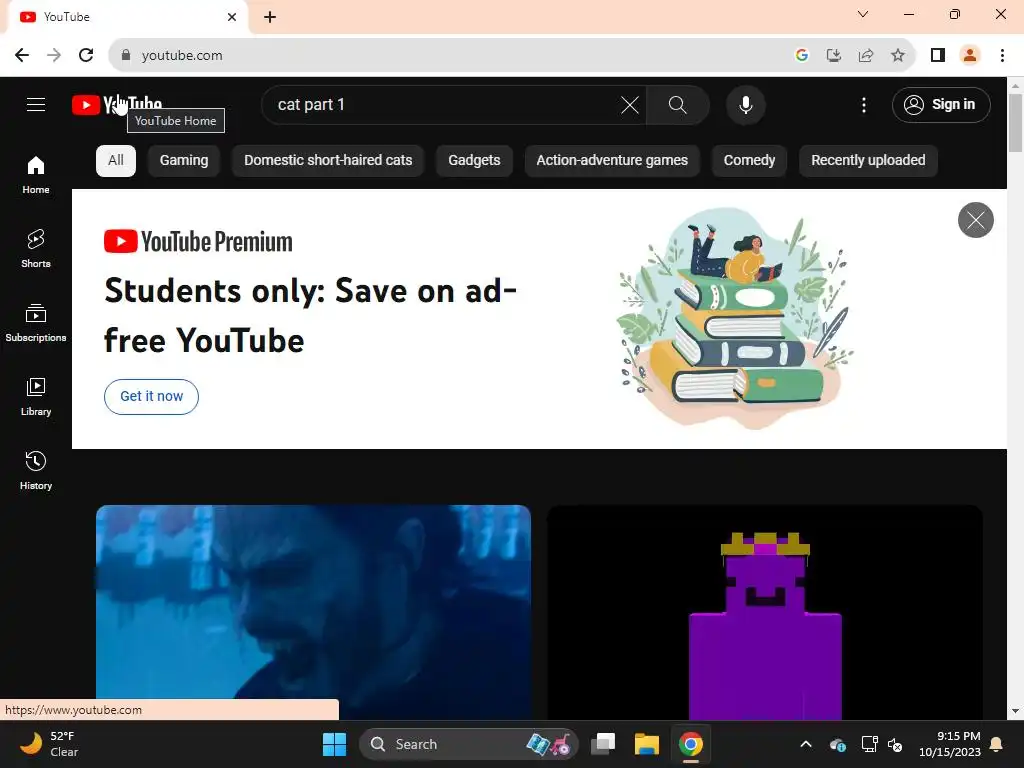Open the purple pixel character thumbnail
The height and width of the screenshot is (768, 1024).
(765, 613)
